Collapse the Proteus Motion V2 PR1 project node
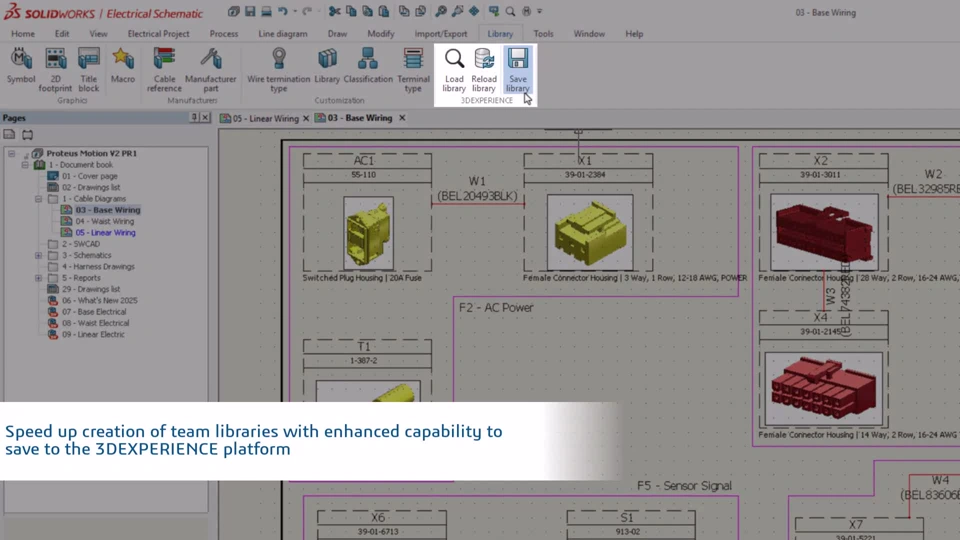The height and width of the screenshot is (540, 960). (12, 154)
